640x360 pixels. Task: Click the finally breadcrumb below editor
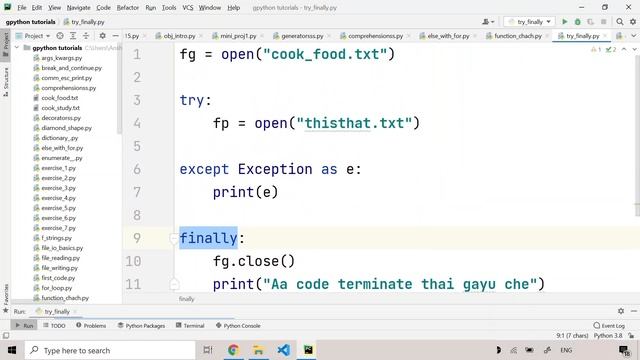[187, 299]
